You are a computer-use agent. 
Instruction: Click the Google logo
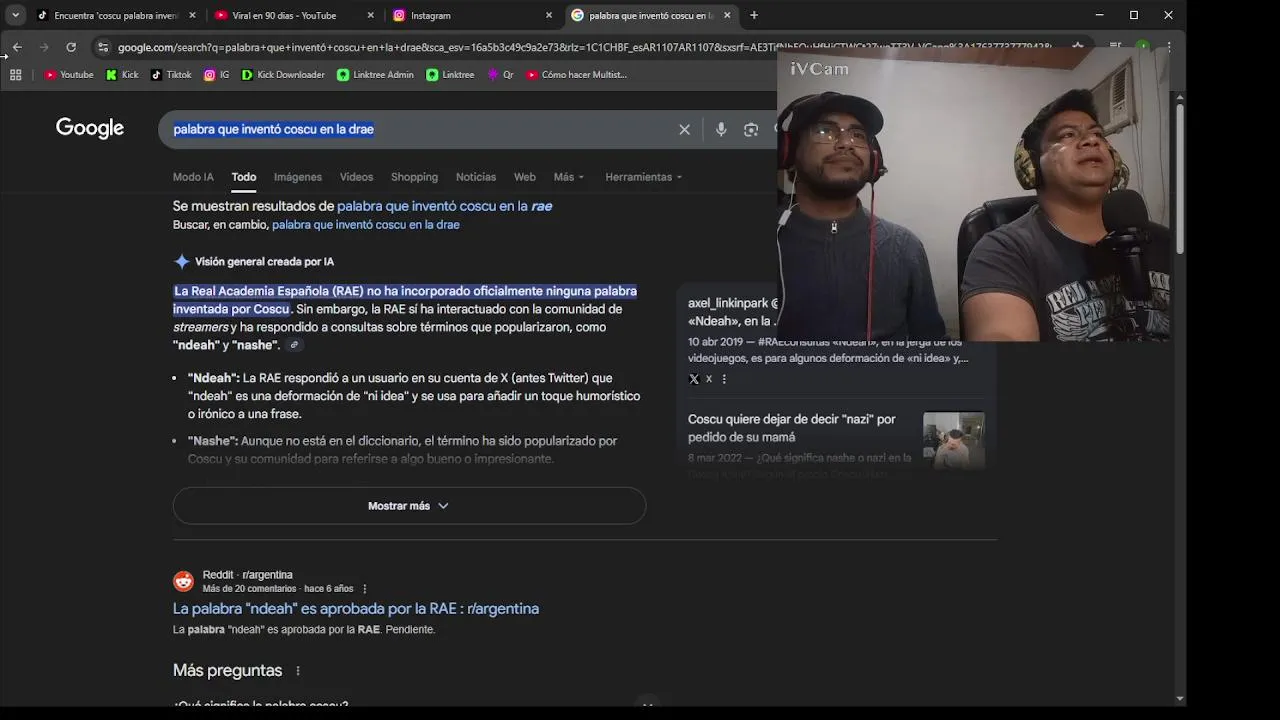pos(90,128)
